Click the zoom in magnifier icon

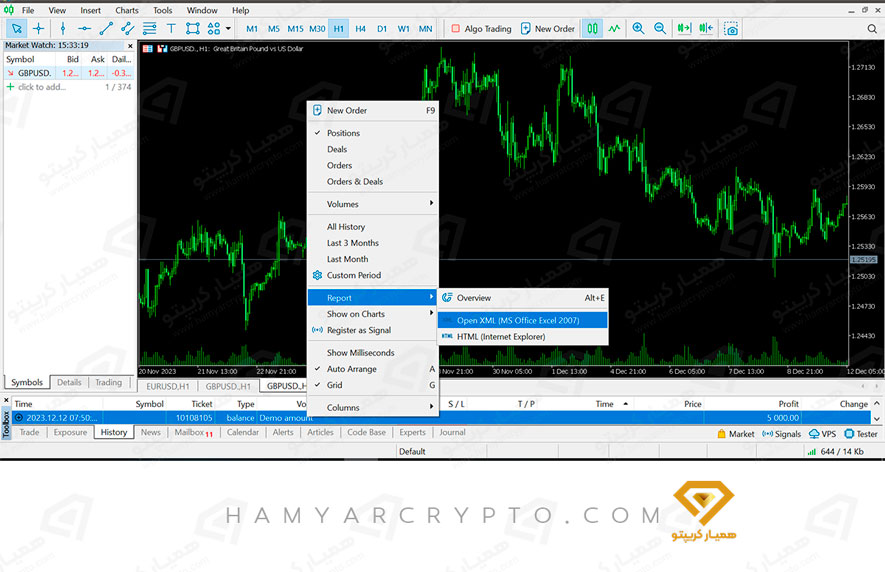coord(638,29)
